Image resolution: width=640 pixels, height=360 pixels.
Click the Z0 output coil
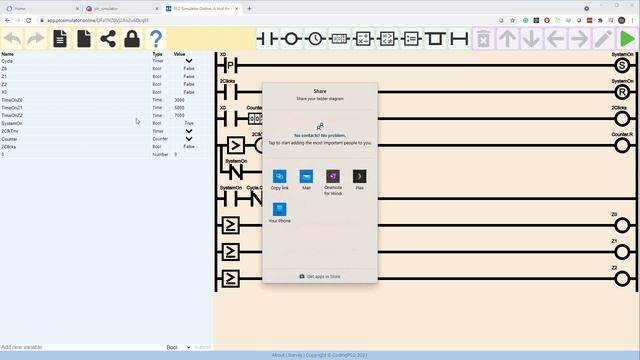622,225
